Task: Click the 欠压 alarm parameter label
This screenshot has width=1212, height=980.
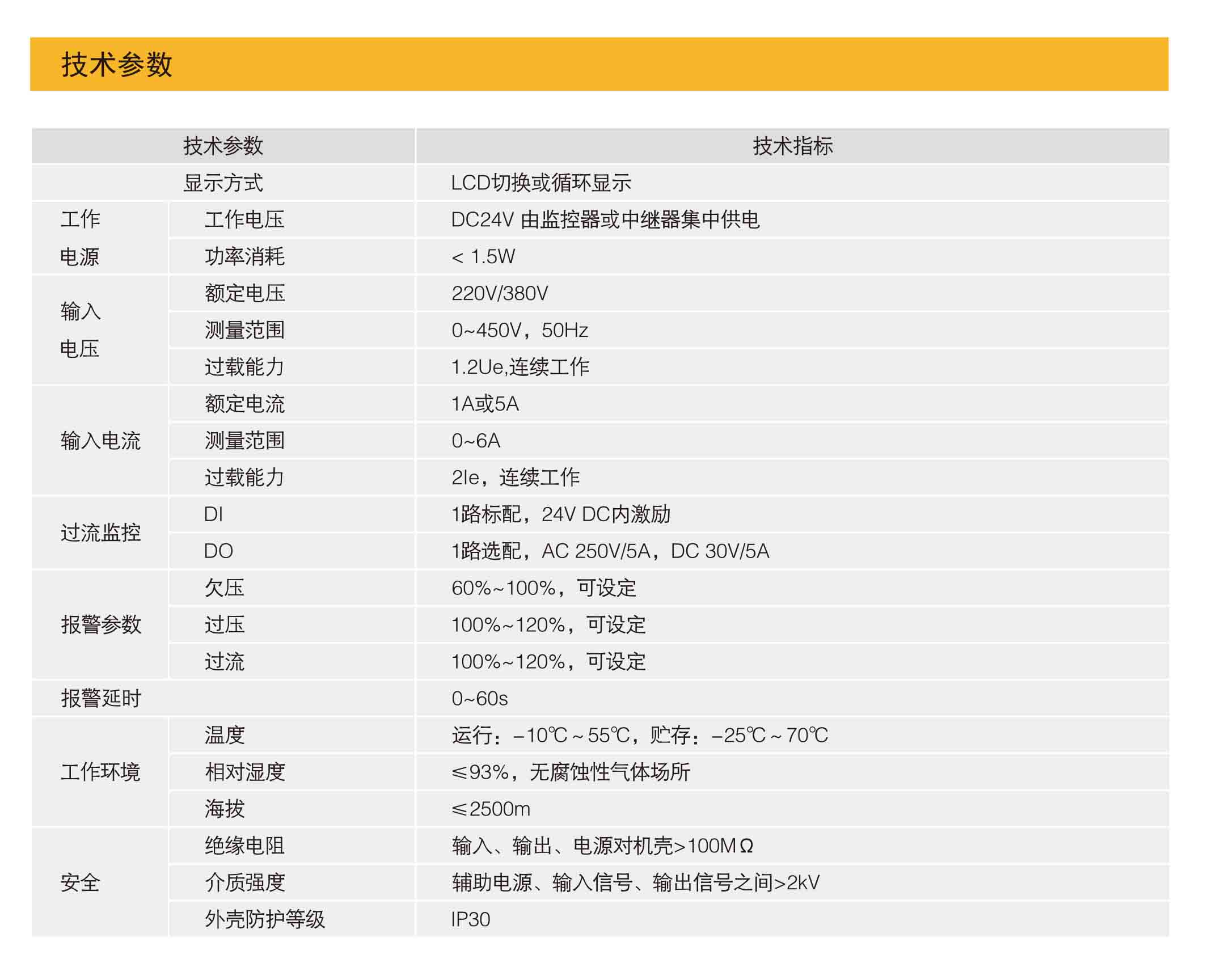Action: pyautogui.click(x=224, y=588)
